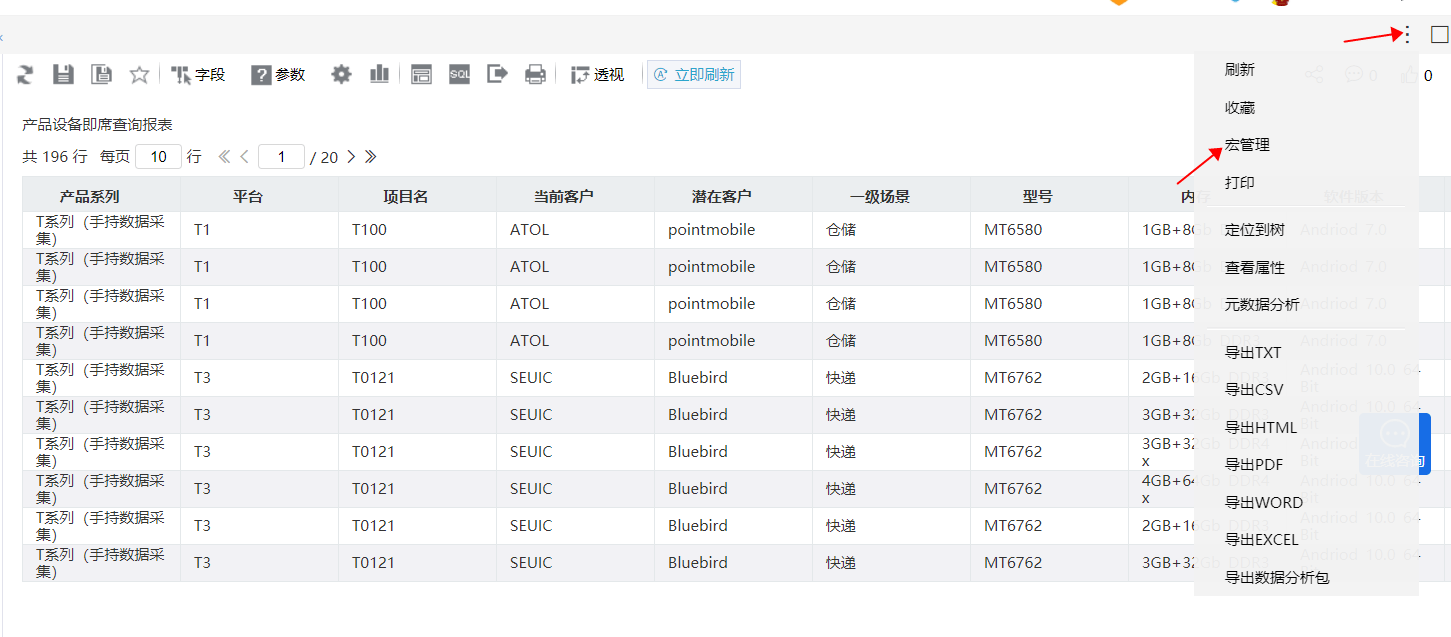The width and height of the screenshot is (1451, 637).
Task: Click the printer icon in the toolbar
Action: [x=536, y=74]
